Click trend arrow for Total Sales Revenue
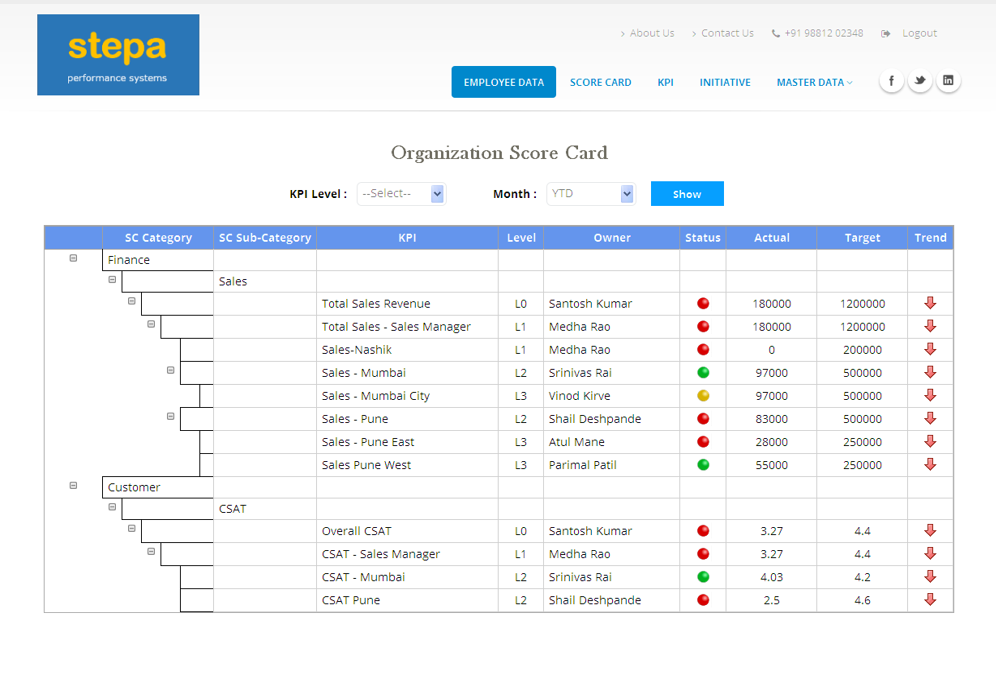 tap(930, 303)
